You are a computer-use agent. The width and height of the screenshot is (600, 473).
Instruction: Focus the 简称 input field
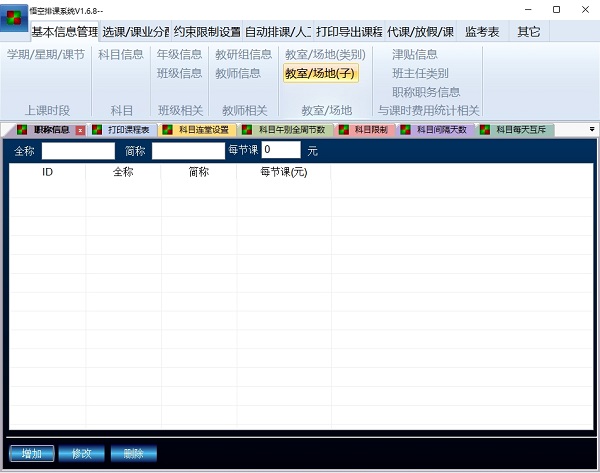188,151
